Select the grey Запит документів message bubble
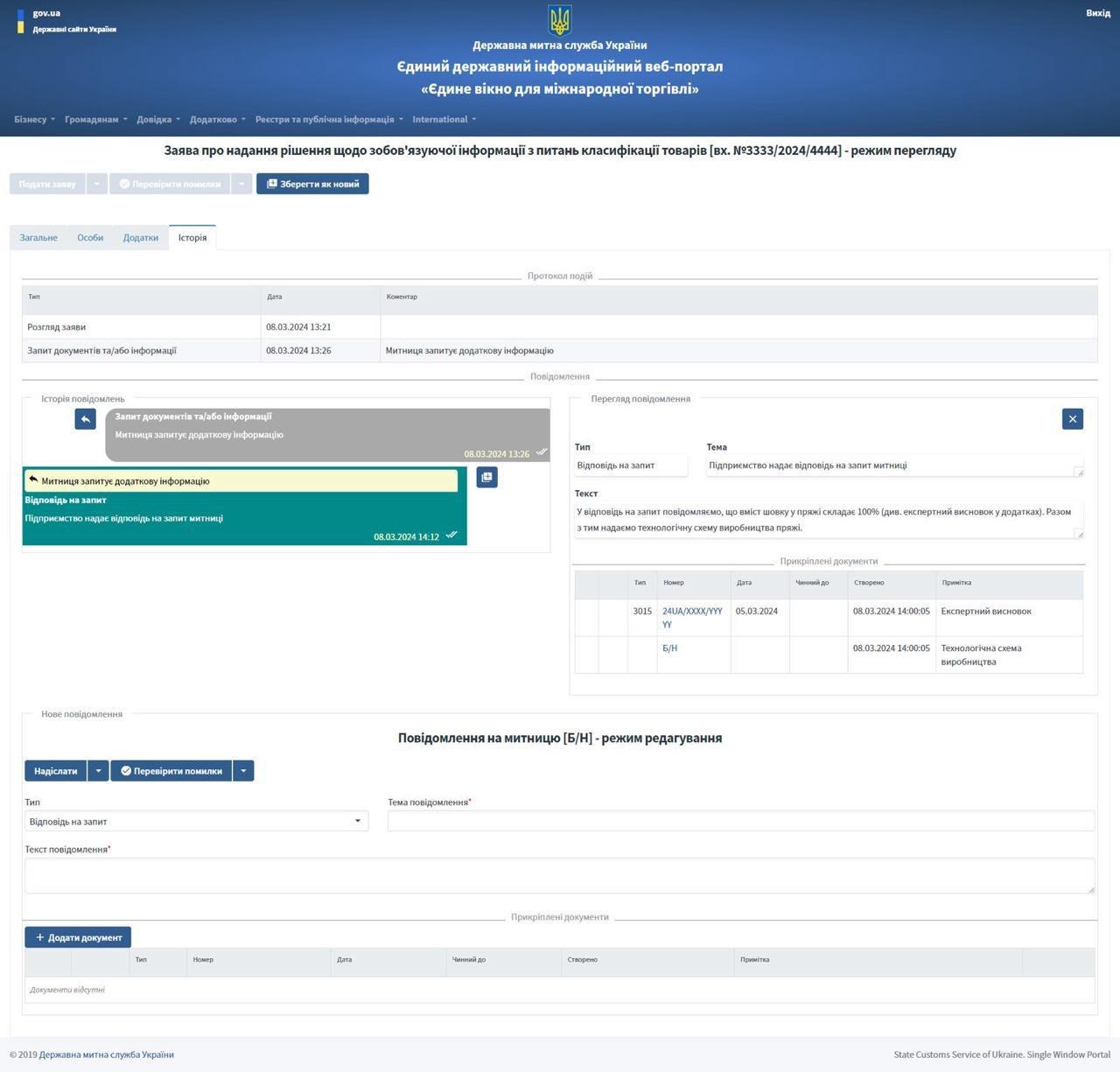The height and width of the screenshot is (1072, 1120). (327, 435)
